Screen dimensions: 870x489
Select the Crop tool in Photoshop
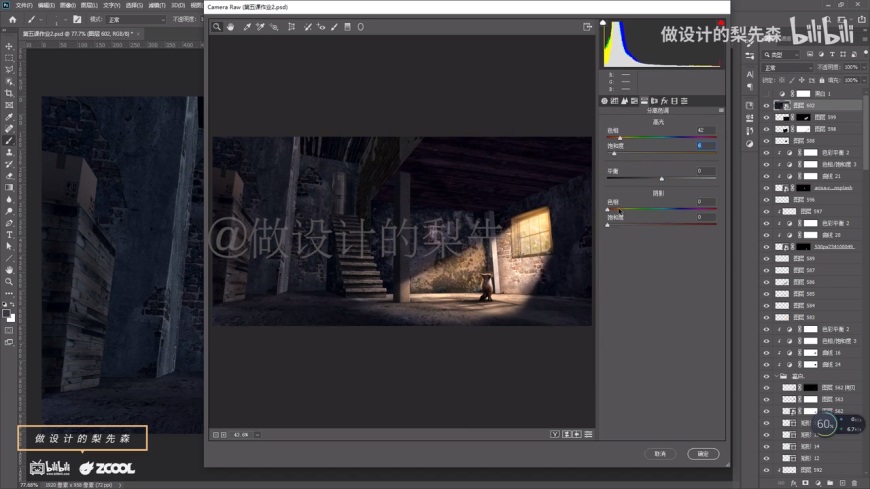pyautogui.click(x=9, y=93)
